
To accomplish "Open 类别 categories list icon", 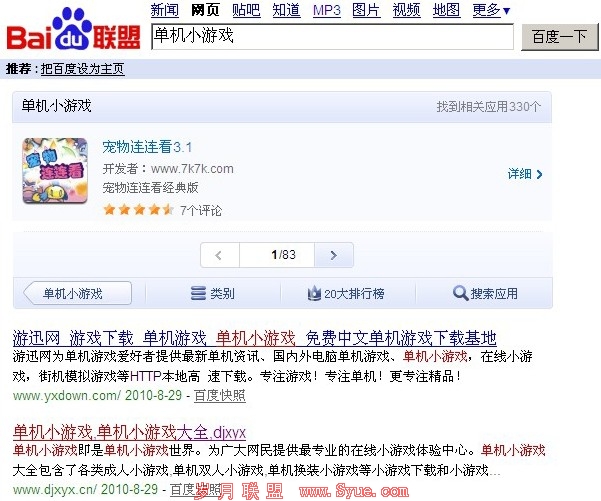I will (198, 294).
